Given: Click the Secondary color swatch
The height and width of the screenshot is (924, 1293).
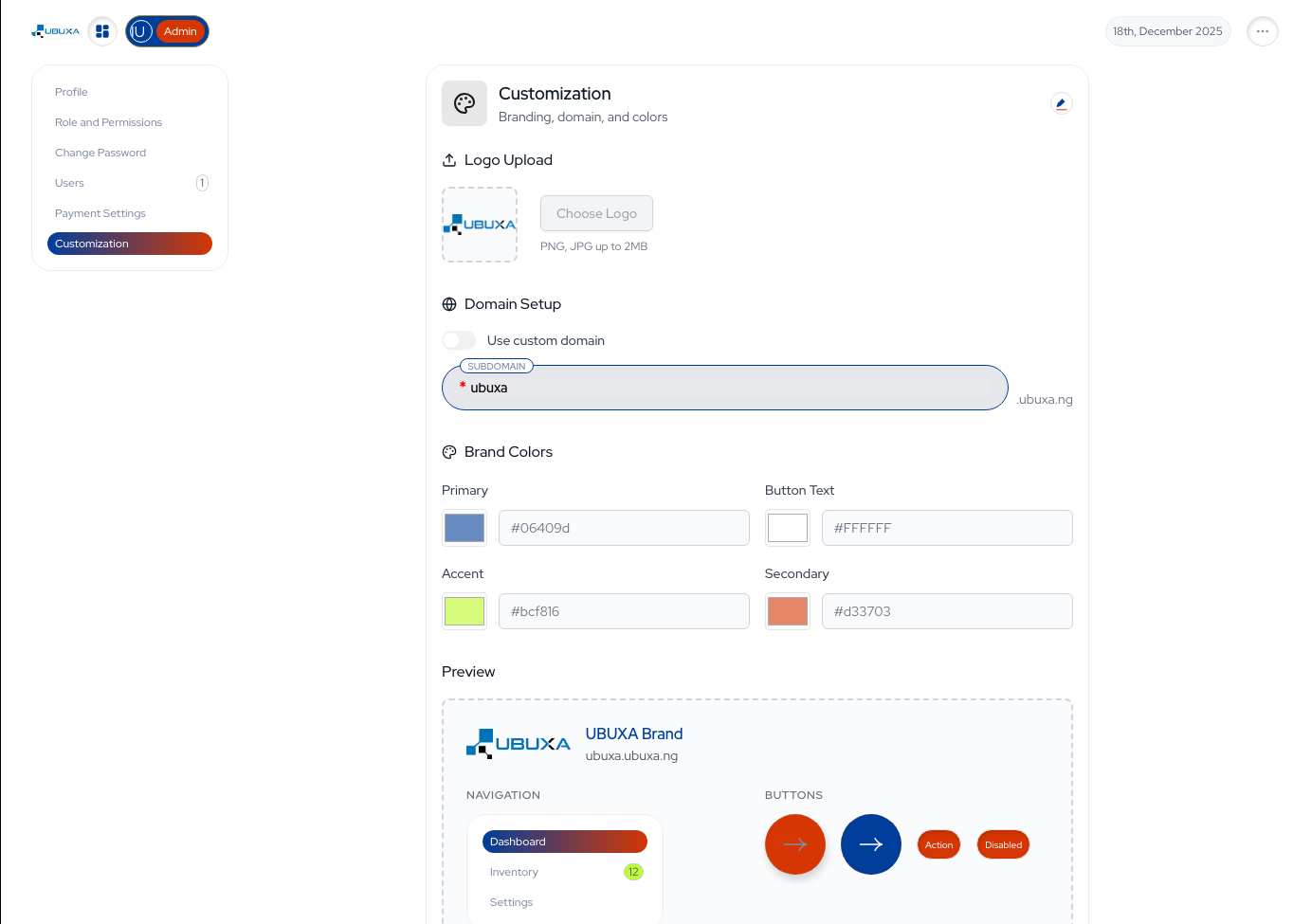Looking at the screenshot, I should pyautogui.click(x=788, y=611).
